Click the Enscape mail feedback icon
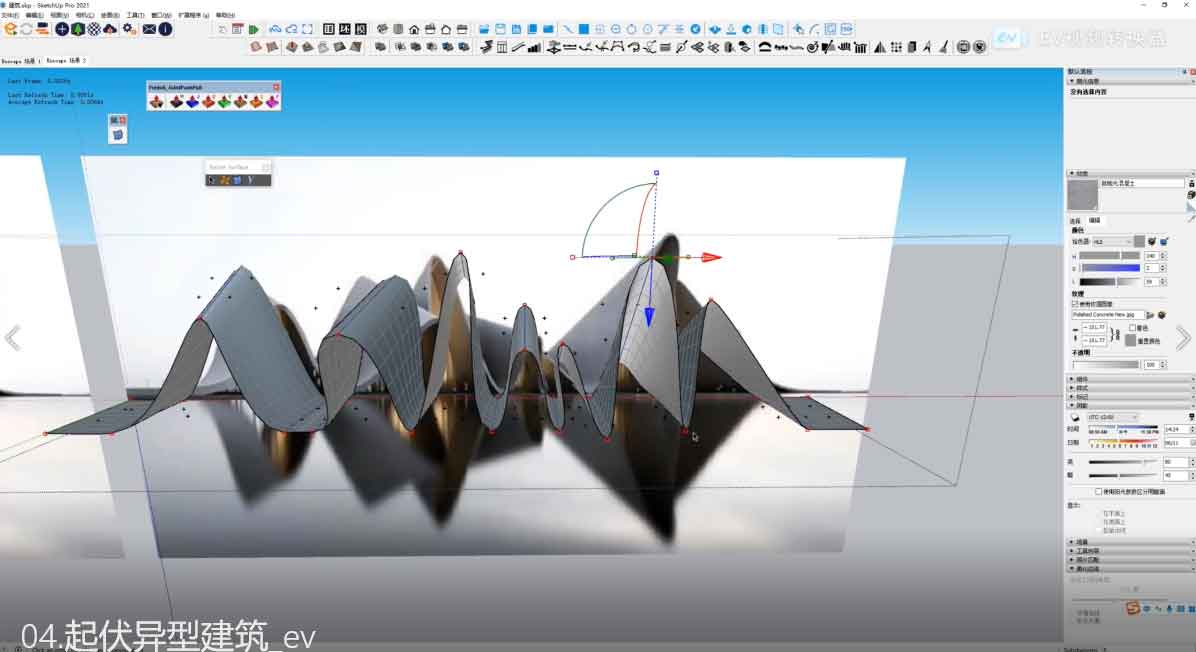Screen dimensions: 1196x652 coord(149,29)
